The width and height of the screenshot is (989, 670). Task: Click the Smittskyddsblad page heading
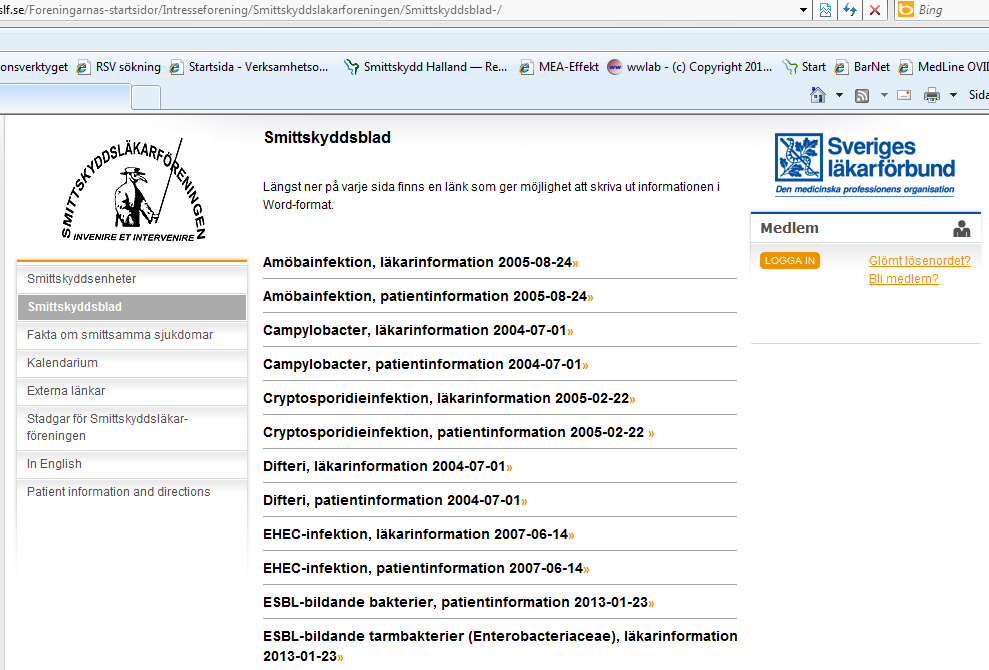327,138
